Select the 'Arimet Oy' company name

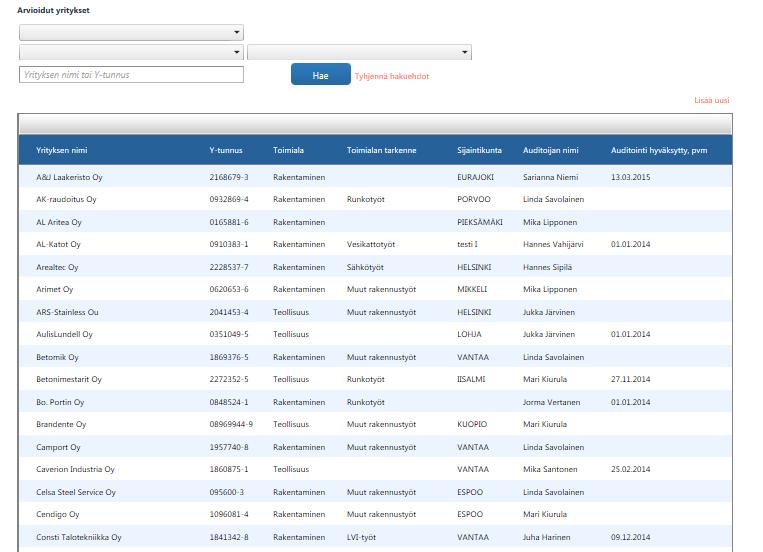coord(54,289)
